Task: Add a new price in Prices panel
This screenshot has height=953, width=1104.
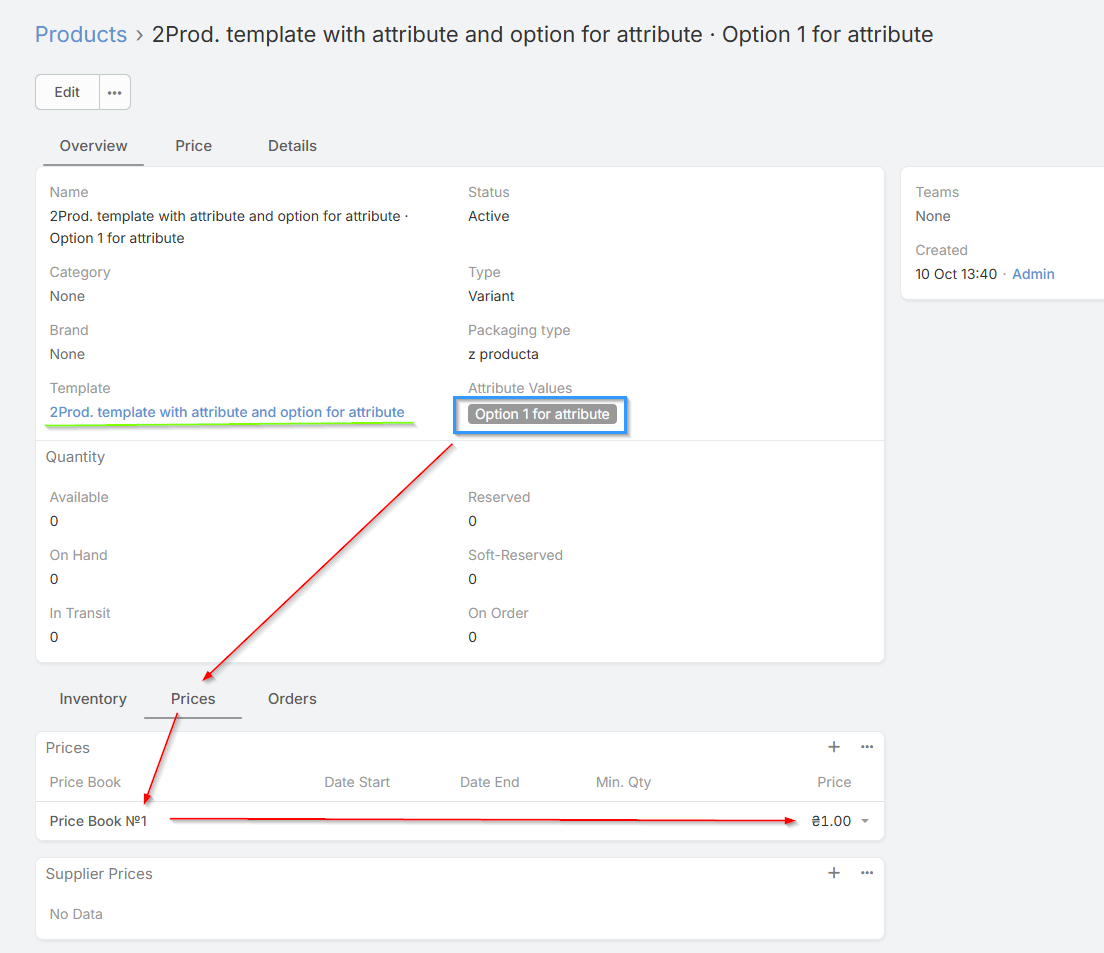Action: tap(834, 747)
